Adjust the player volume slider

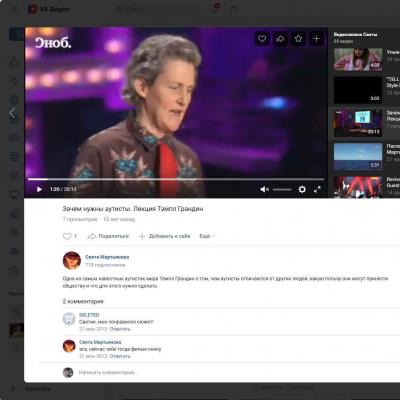[282, 189]
